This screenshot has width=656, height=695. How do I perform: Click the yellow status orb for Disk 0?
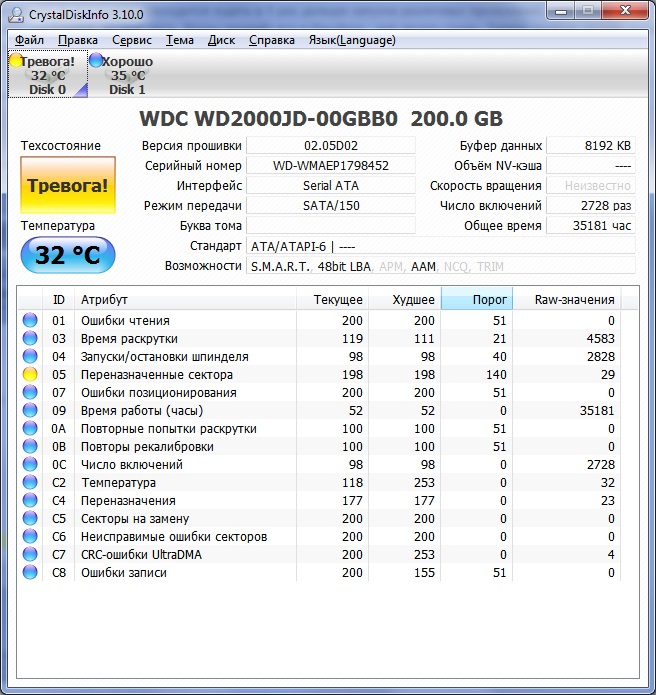[16, 61]
